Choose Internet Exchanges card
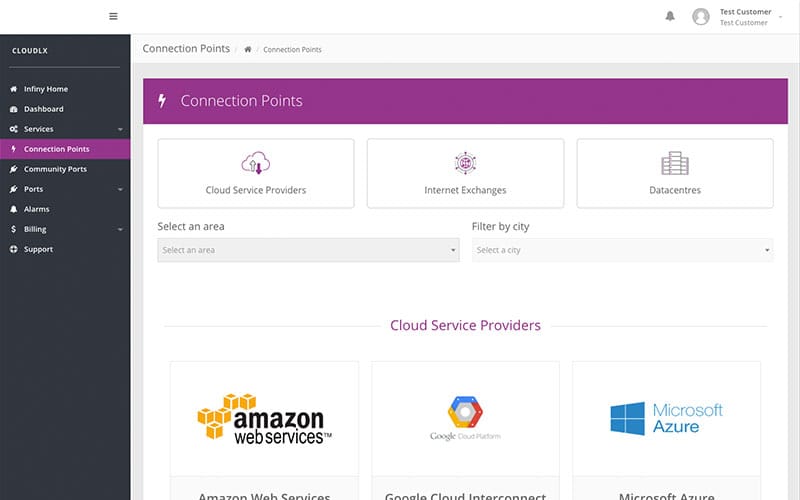800x500 pixels. (x=465, y=173)
